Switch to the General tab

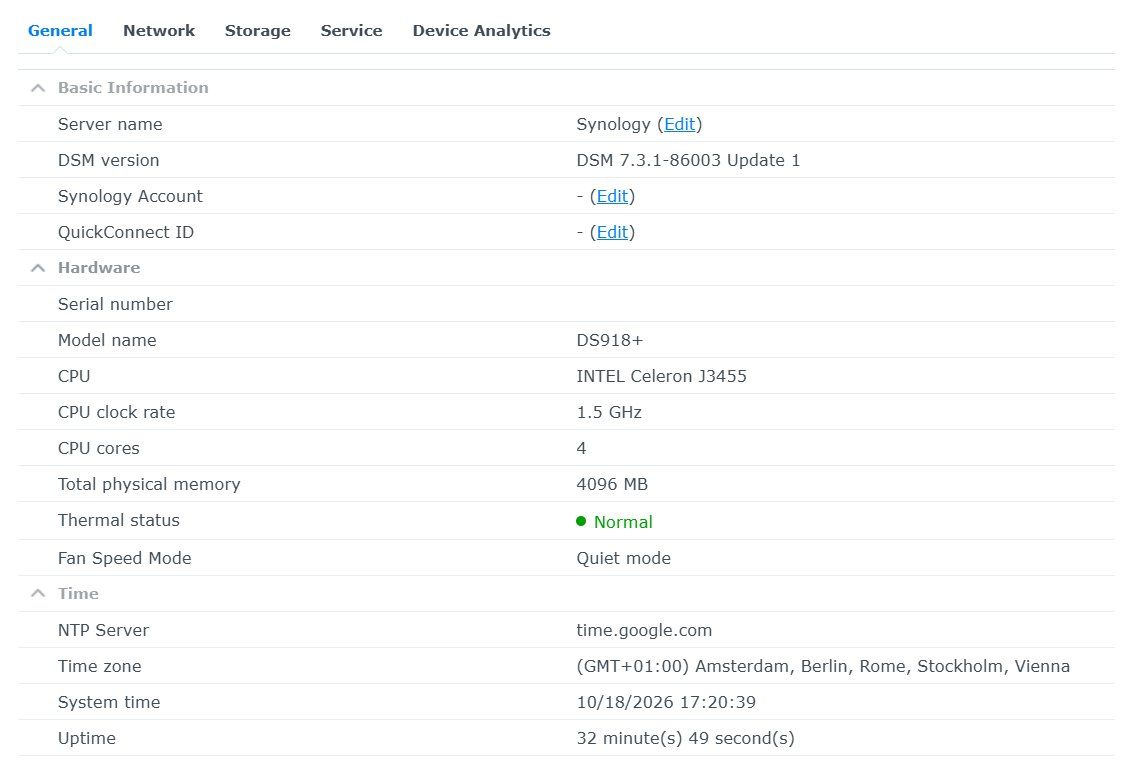[60, 31]
